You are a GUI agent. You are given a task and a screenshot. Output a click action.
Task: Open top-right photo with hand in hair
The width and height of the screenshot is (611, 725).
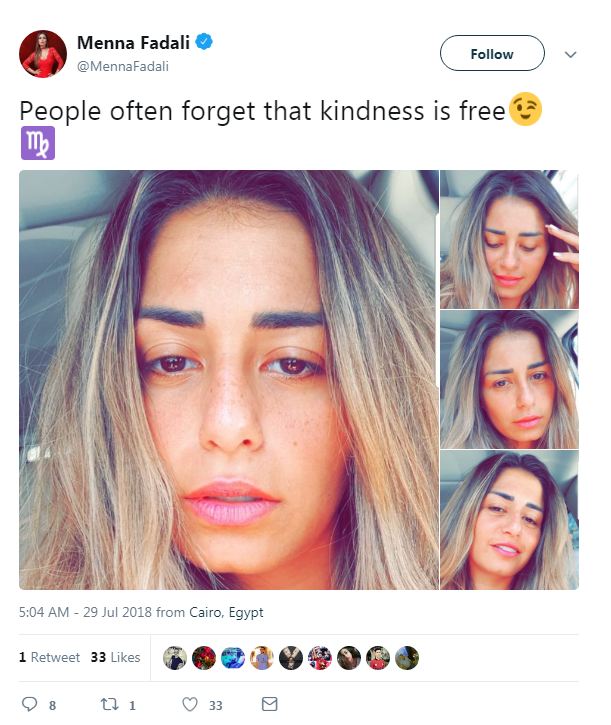click(x=509, y=240)
